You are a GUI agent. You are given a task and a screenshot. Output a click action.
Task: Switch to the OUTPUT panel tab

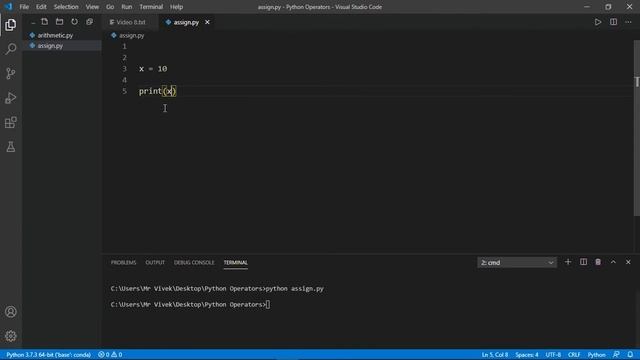click(x=155, y=262)
